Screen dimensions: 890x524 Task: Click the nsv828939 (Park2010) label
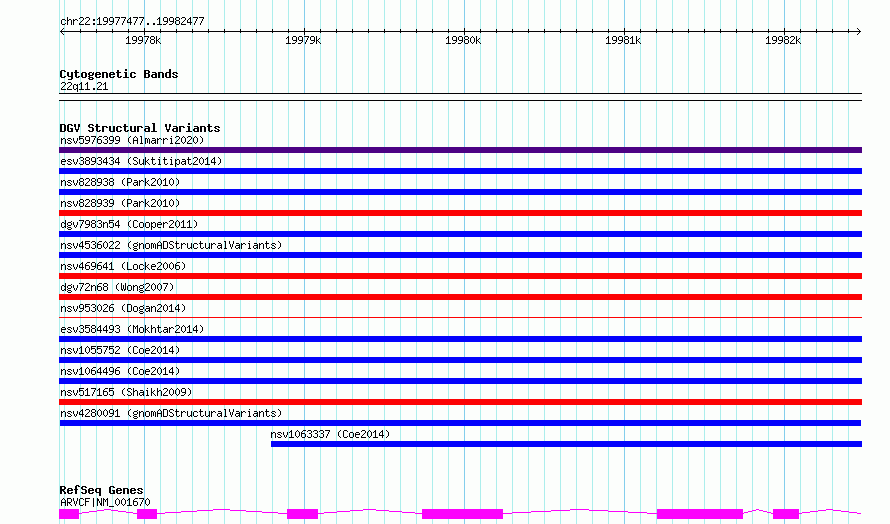120,203
